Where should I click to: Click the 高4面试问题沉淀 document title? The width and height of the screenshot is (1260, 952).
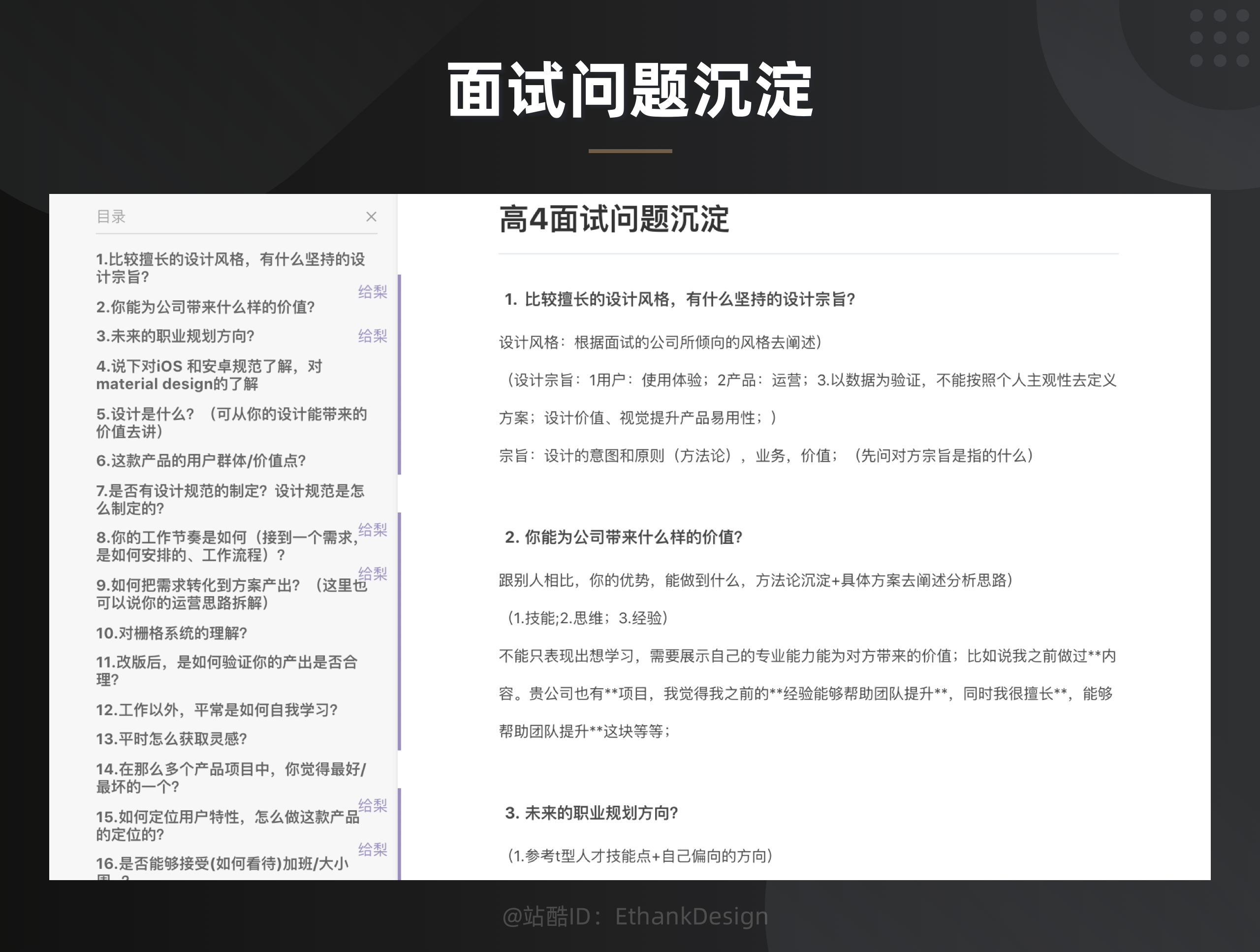(x=613, y=220)
